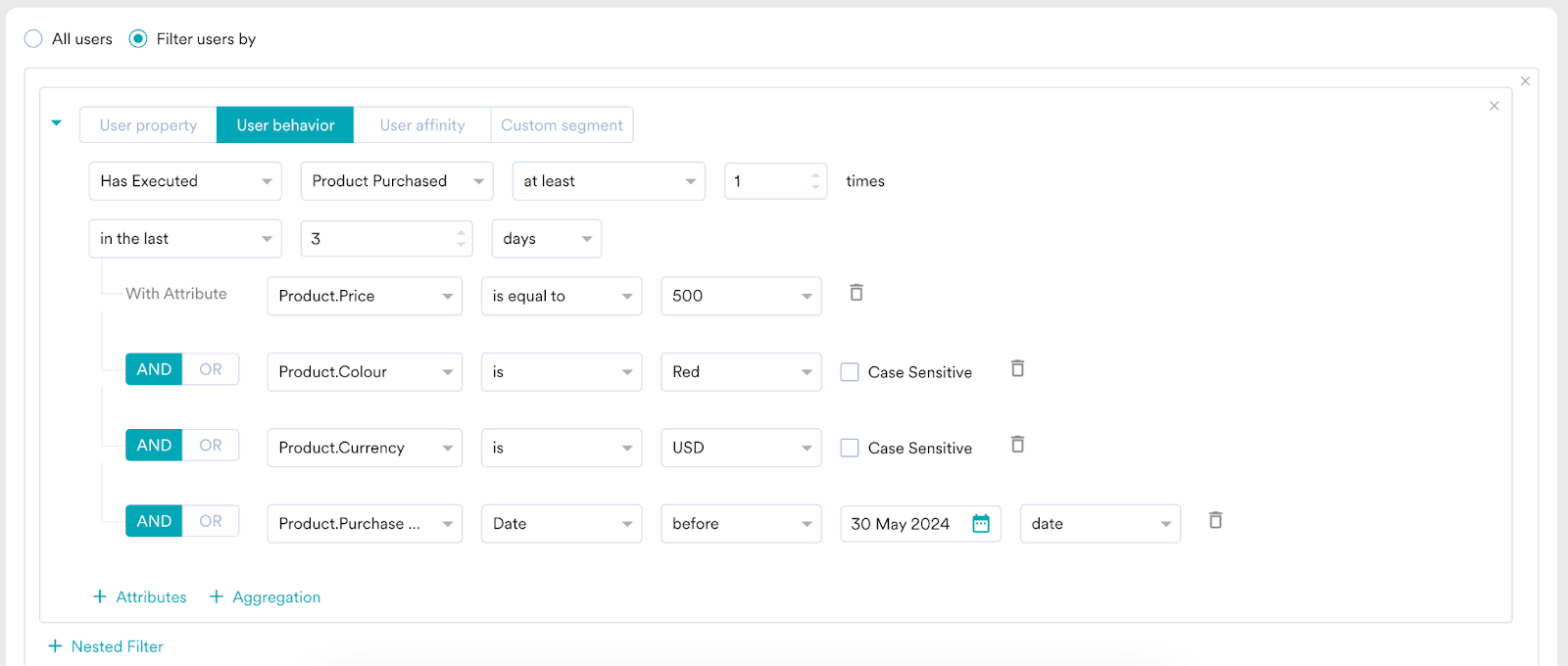Click the Aggregation link
Screen dimensions: 1568x666
point(266,597)
